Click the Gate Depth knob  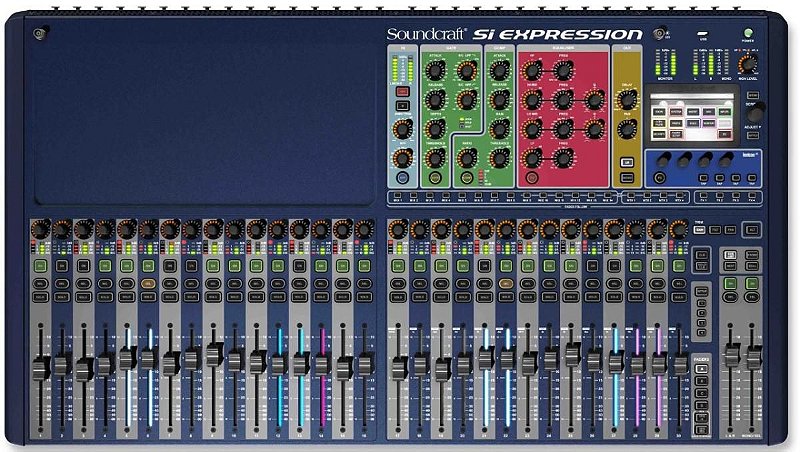click(435, 129)
